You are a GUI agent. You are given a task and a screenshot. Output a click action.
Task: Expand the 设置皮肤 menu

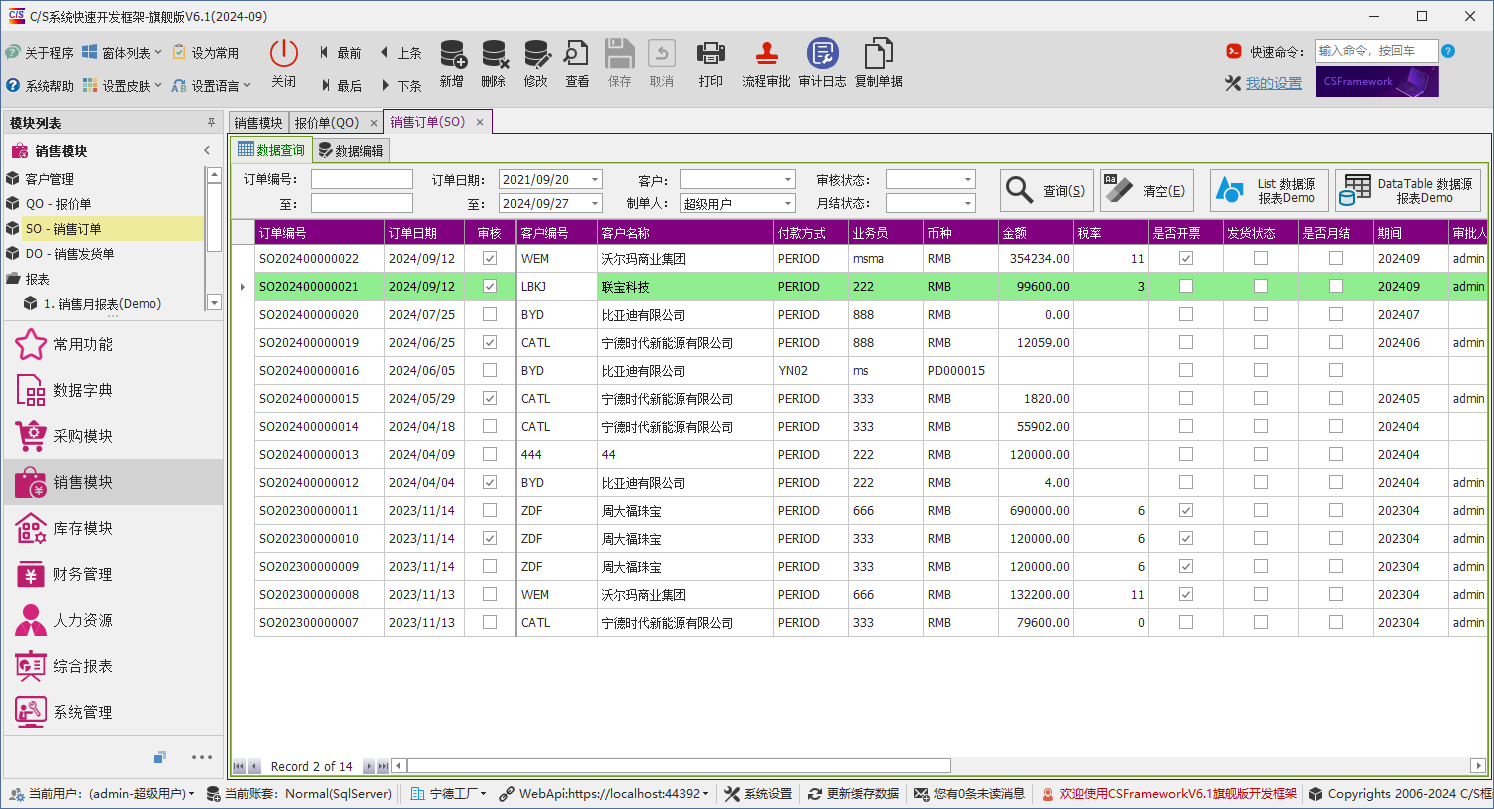124,86
